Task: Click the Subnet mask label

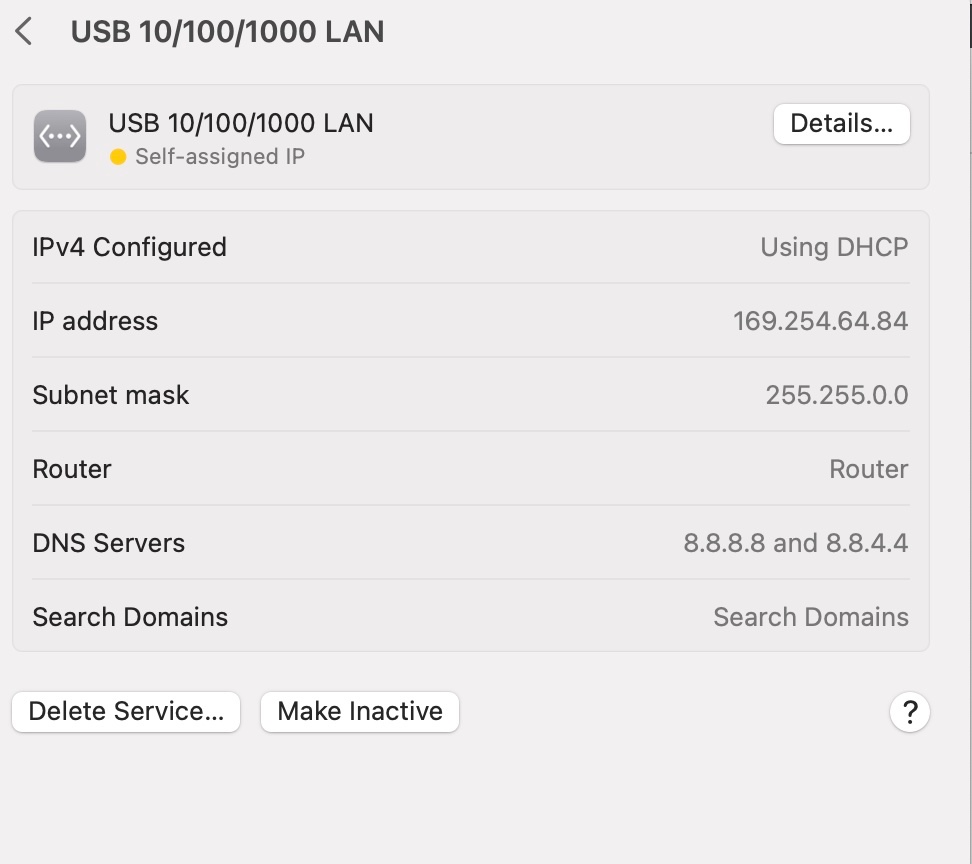Action: [110, 395]
